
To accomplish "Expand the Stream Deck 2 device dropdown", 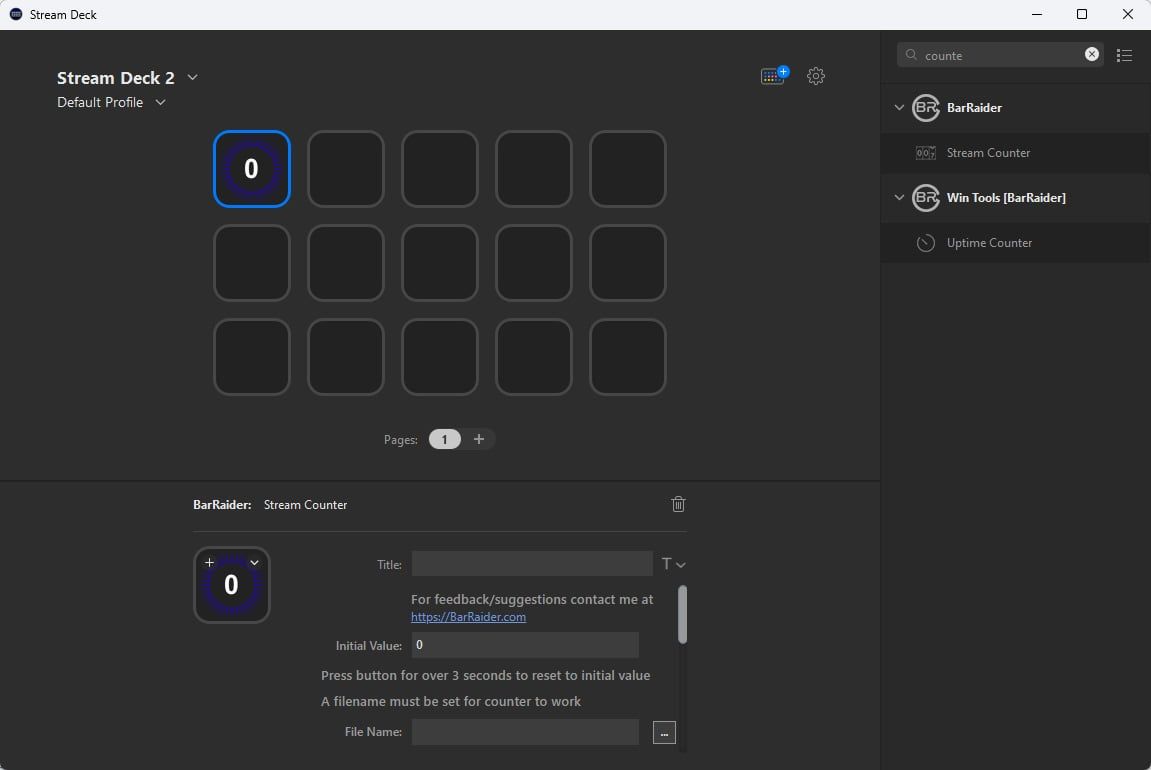I will click(193, 78).
